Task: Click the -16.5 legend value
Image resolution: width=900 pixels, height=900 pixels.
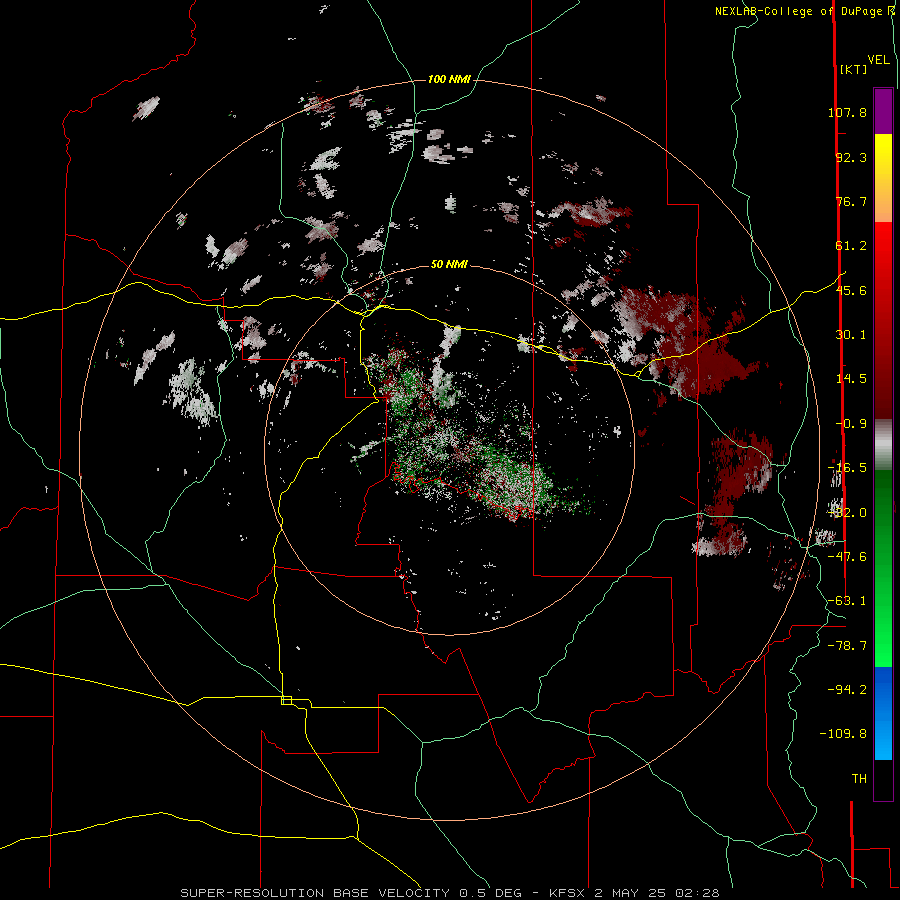Action: (847, 468)
